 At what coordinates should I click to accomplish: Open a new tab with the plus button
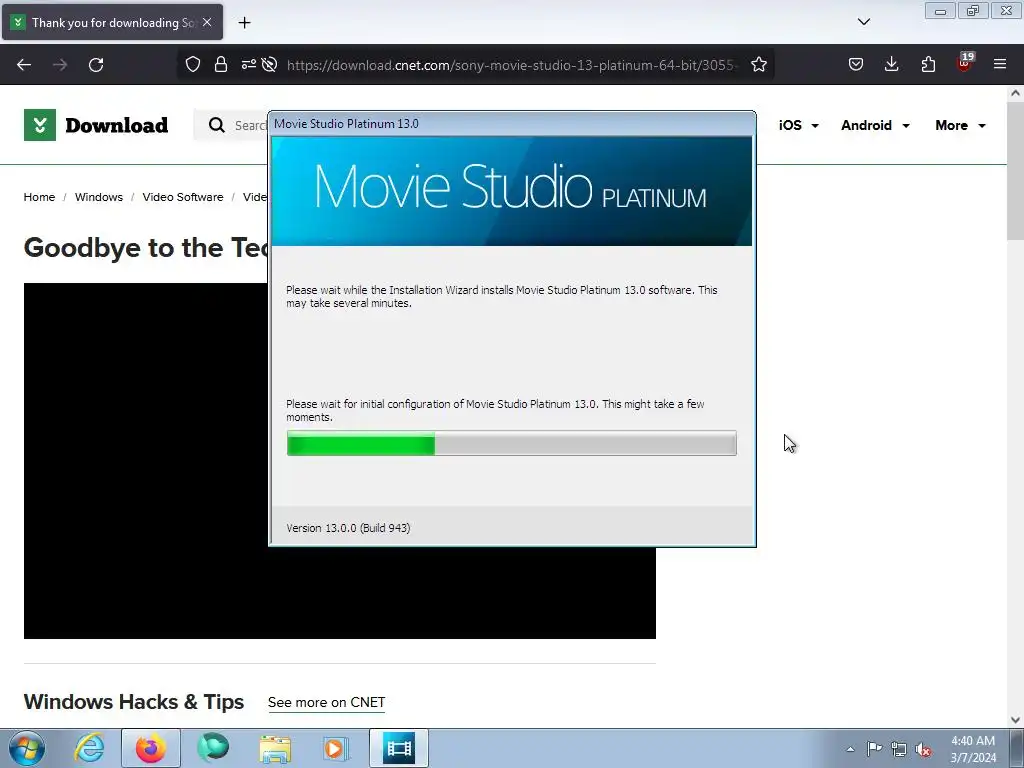tap(244, 23)
